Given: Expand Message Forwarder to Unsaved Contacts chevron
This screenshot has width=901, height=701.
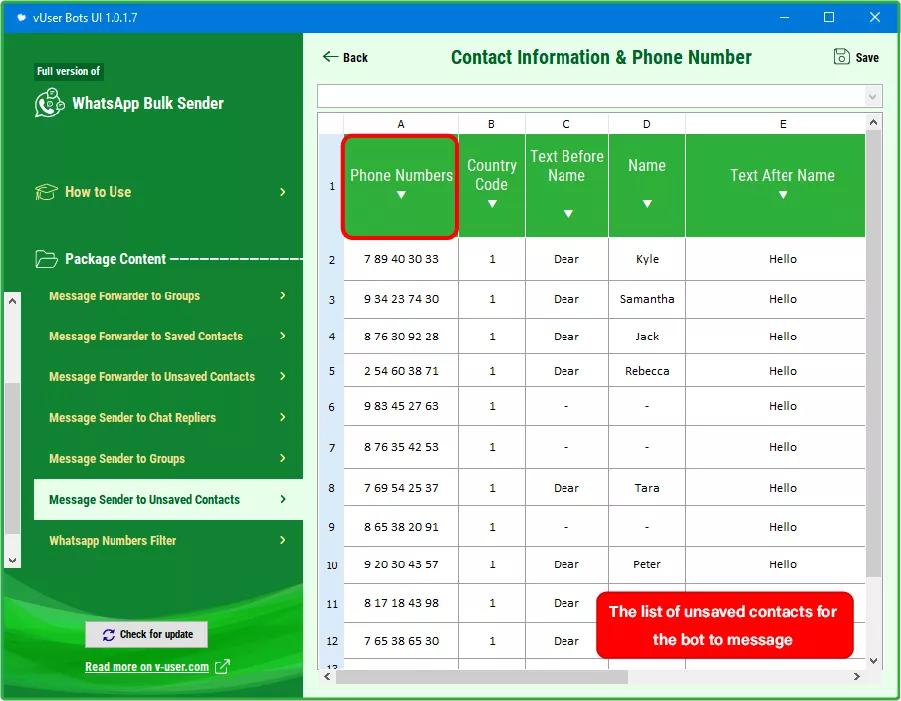Looking at the screenshot, I should 283,376.
